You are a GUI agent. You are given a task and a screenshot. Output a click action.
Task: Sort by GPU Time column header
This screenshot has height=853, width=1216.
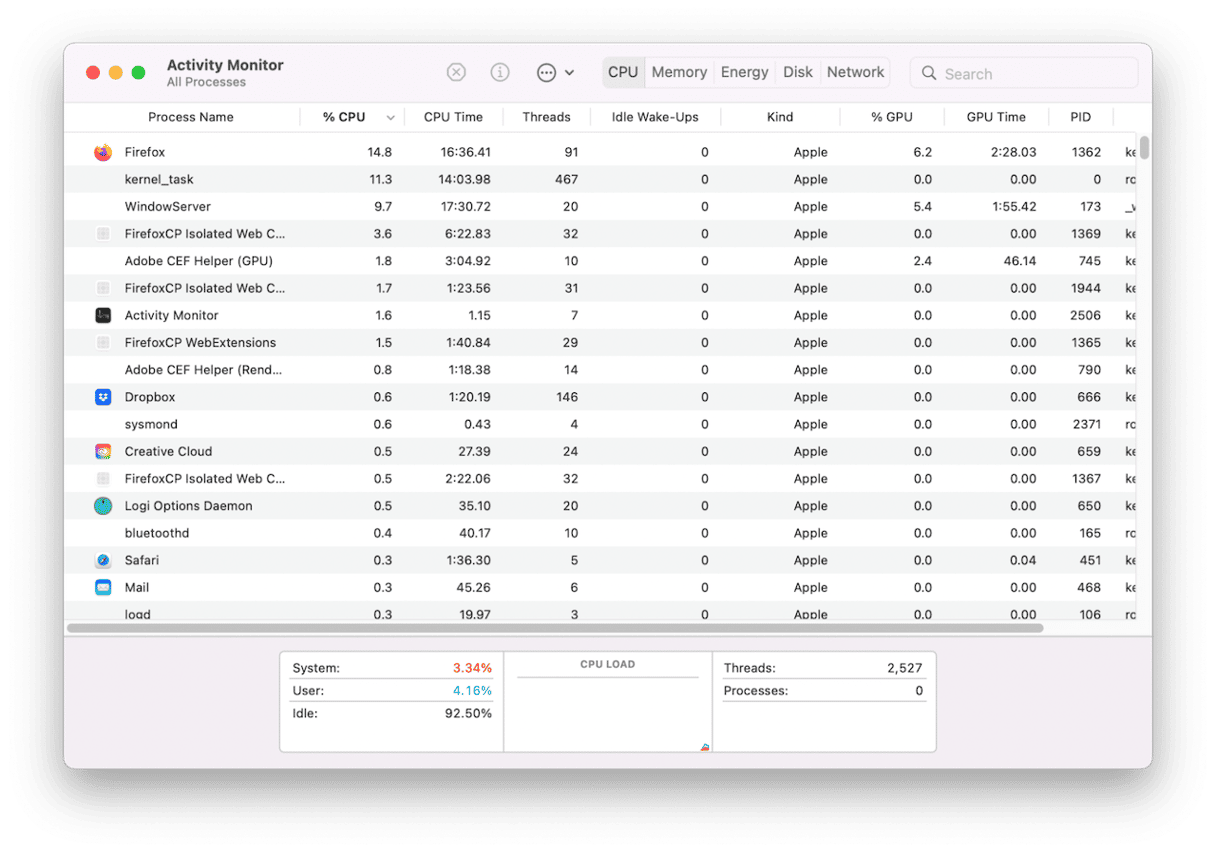(x=996, y=117)
